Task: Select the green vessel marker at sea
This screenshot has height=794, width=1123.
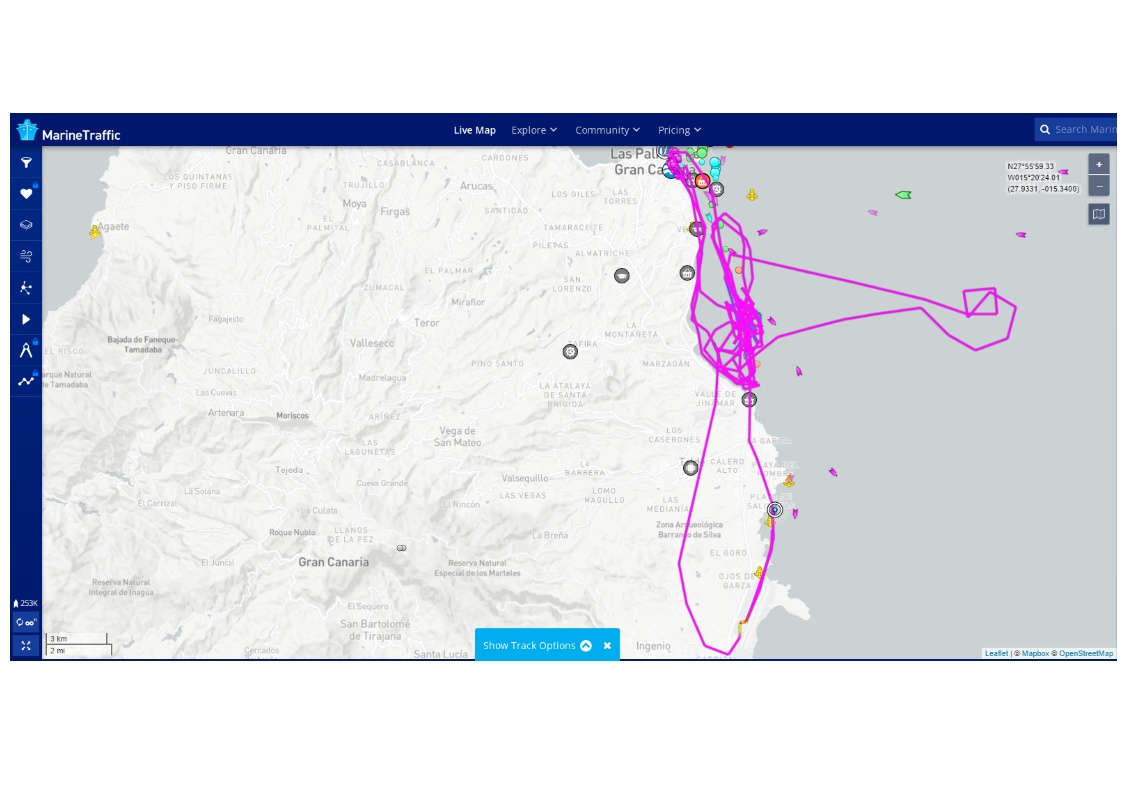Action: coord(903,195)
